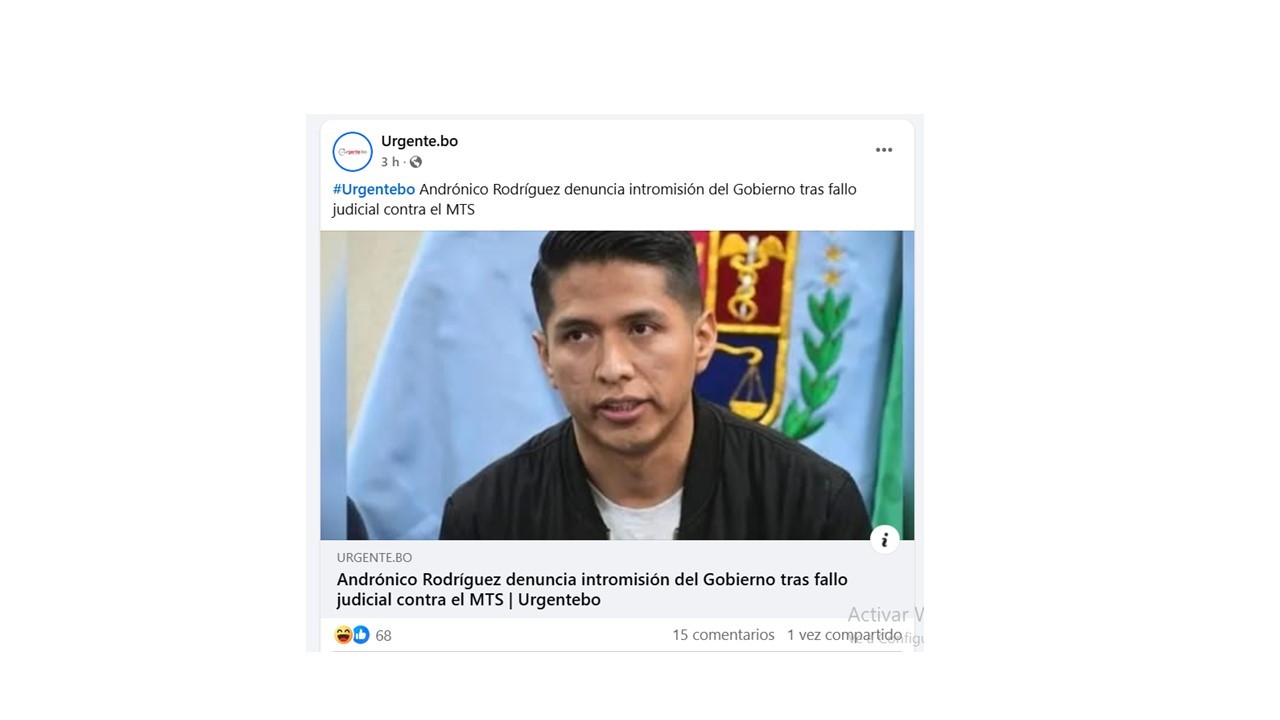
Task: Open the link info 'i' icon
Action: 885,540
